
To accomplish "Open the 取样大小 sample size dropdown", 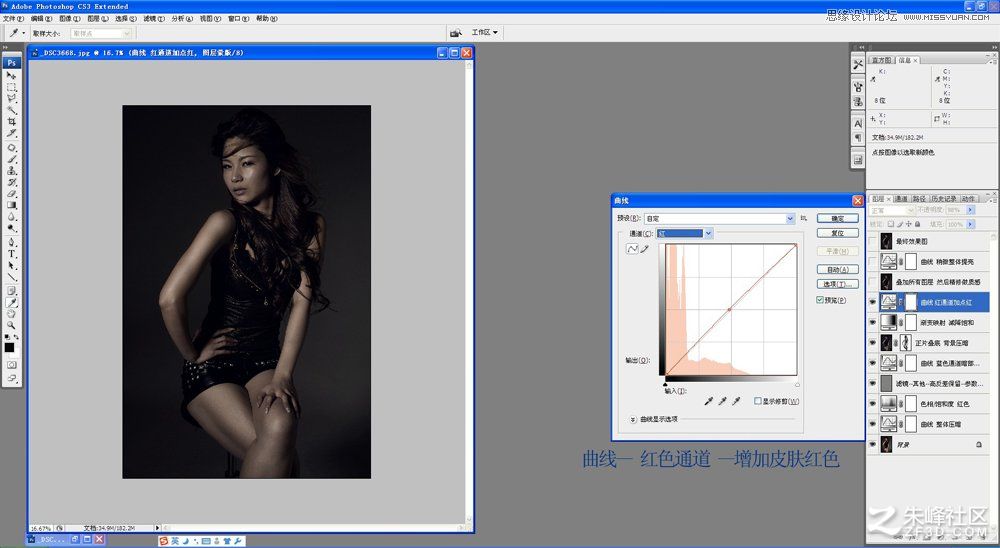I will [x=126, y=33].
